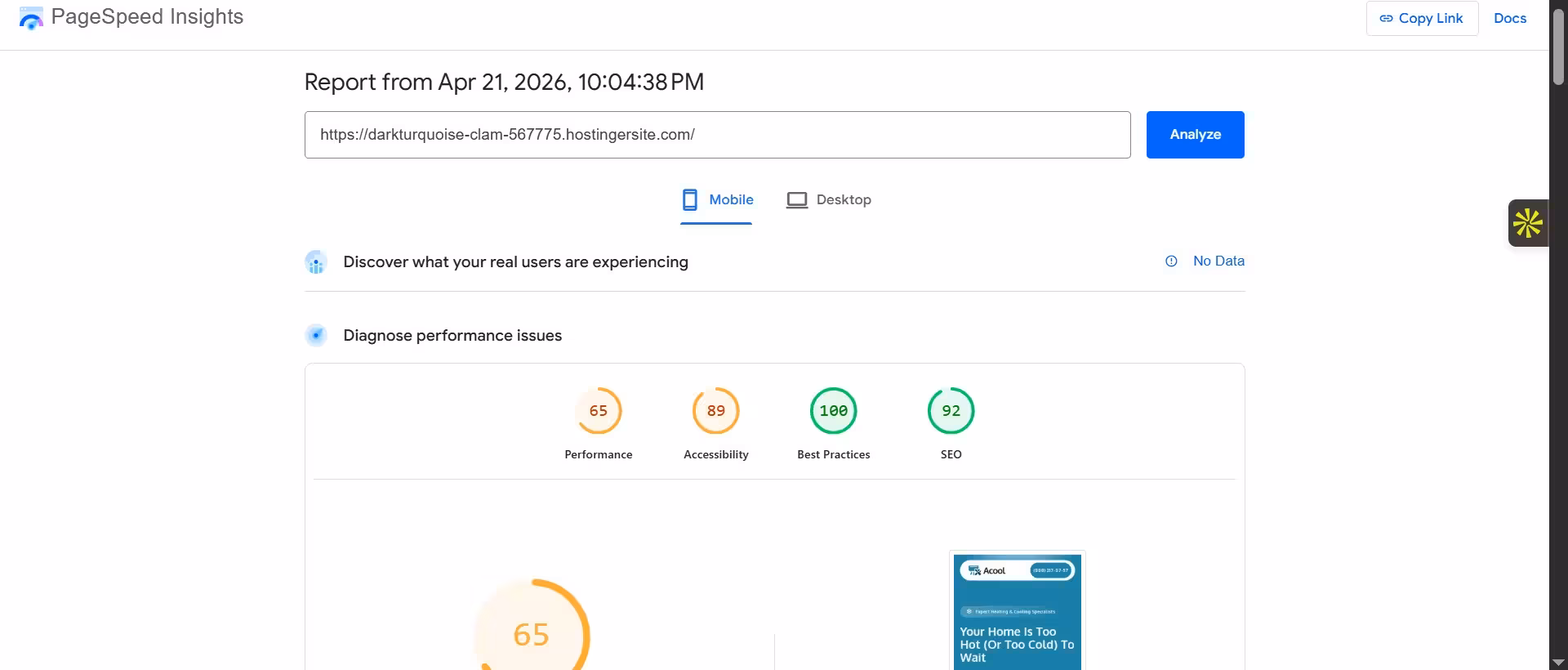Click the Best Practices label
The height and width of the screenshot is (670, 1568).
point(833,454)
